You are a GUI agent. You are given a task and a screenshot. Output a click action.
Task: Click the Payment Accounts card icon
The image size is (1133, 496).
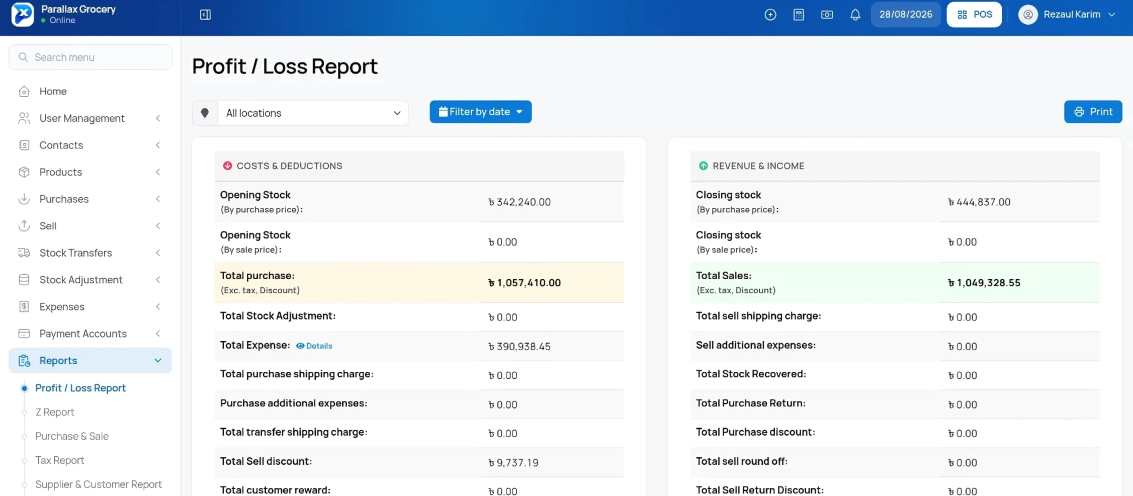click(x=24, y=333)
